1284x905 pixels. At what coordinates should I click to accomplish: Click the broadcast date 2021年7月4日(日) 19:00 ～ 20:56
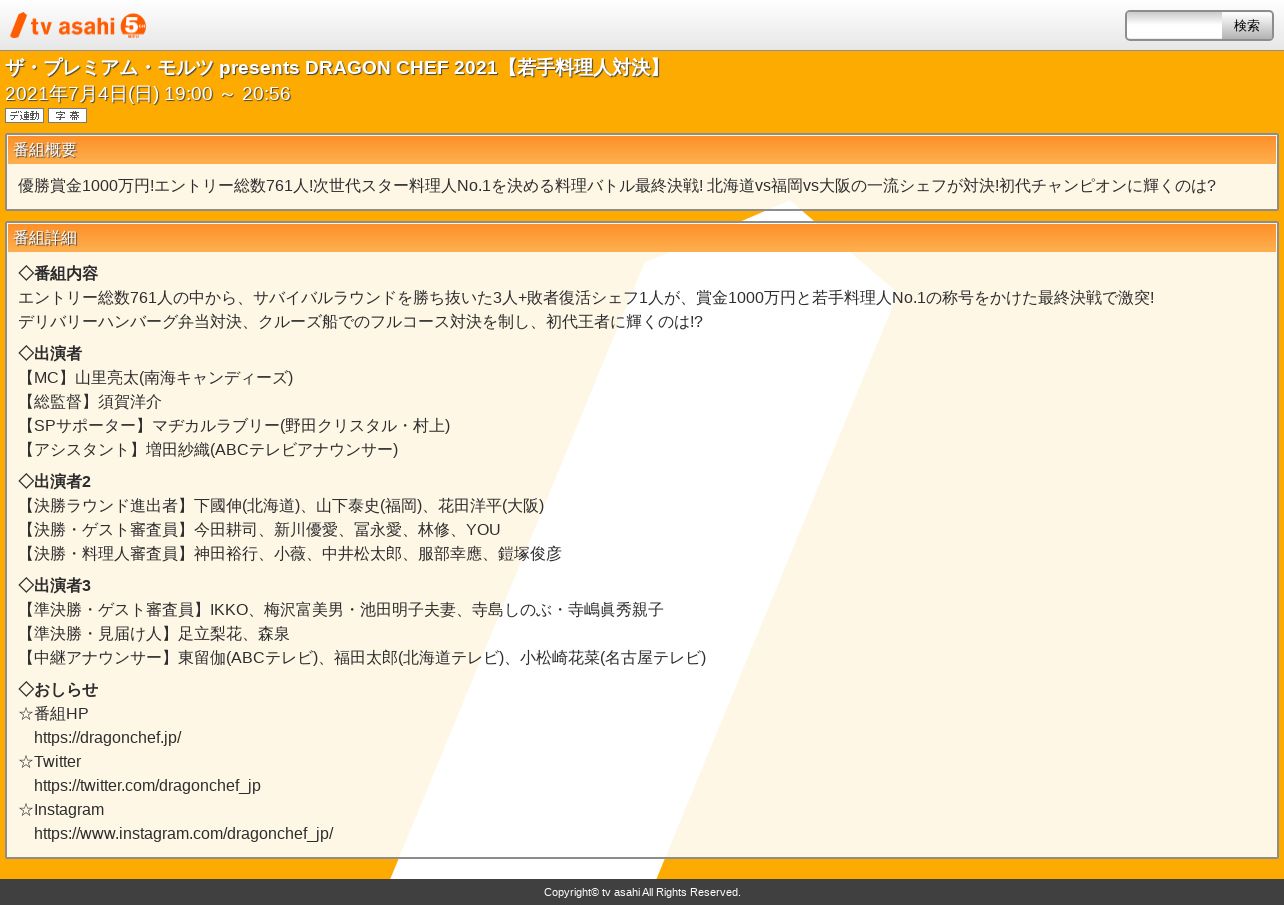point(148,94)
